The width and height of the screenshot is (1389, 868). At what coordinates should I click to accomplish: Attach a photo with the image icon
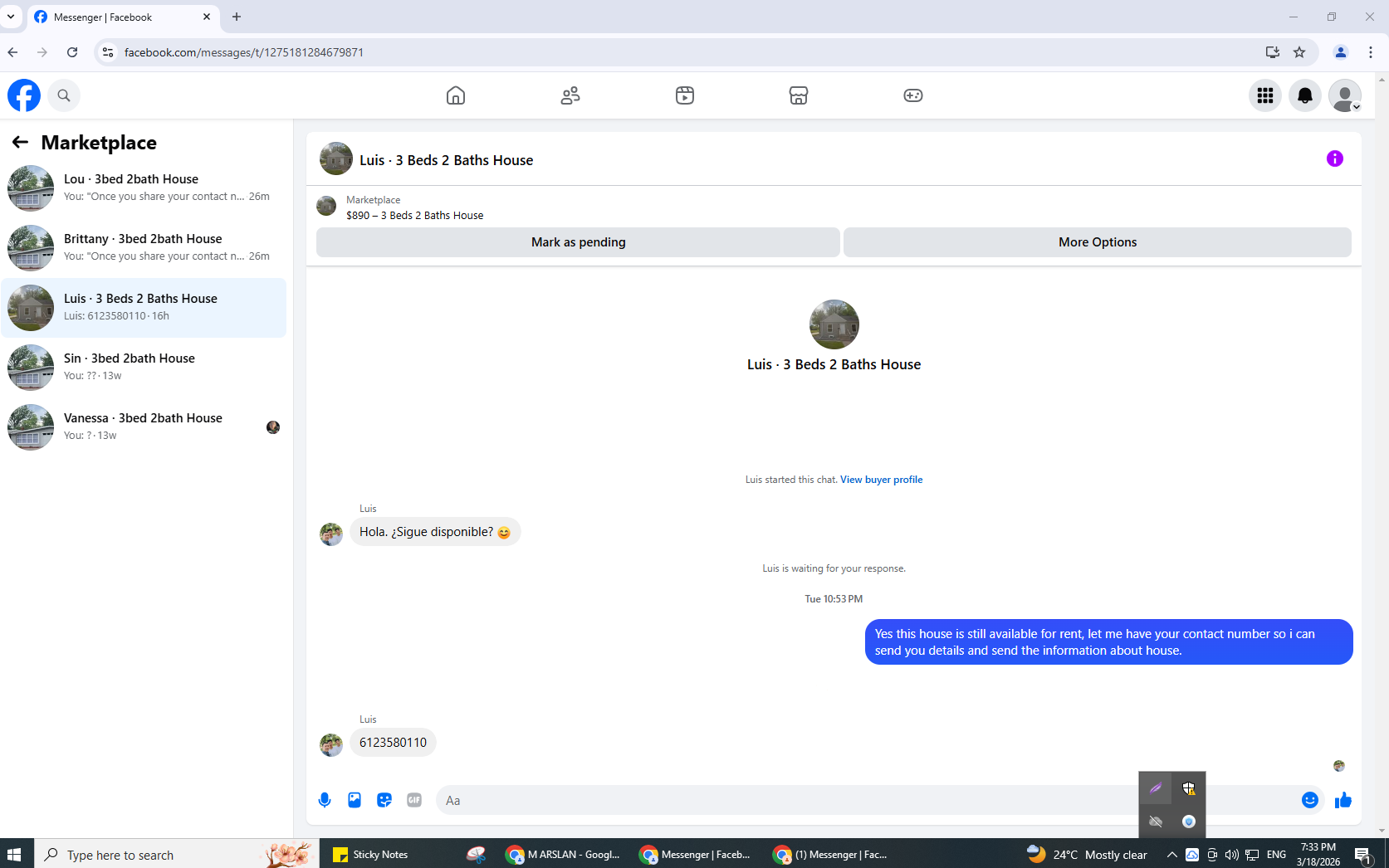pos(355,800)
